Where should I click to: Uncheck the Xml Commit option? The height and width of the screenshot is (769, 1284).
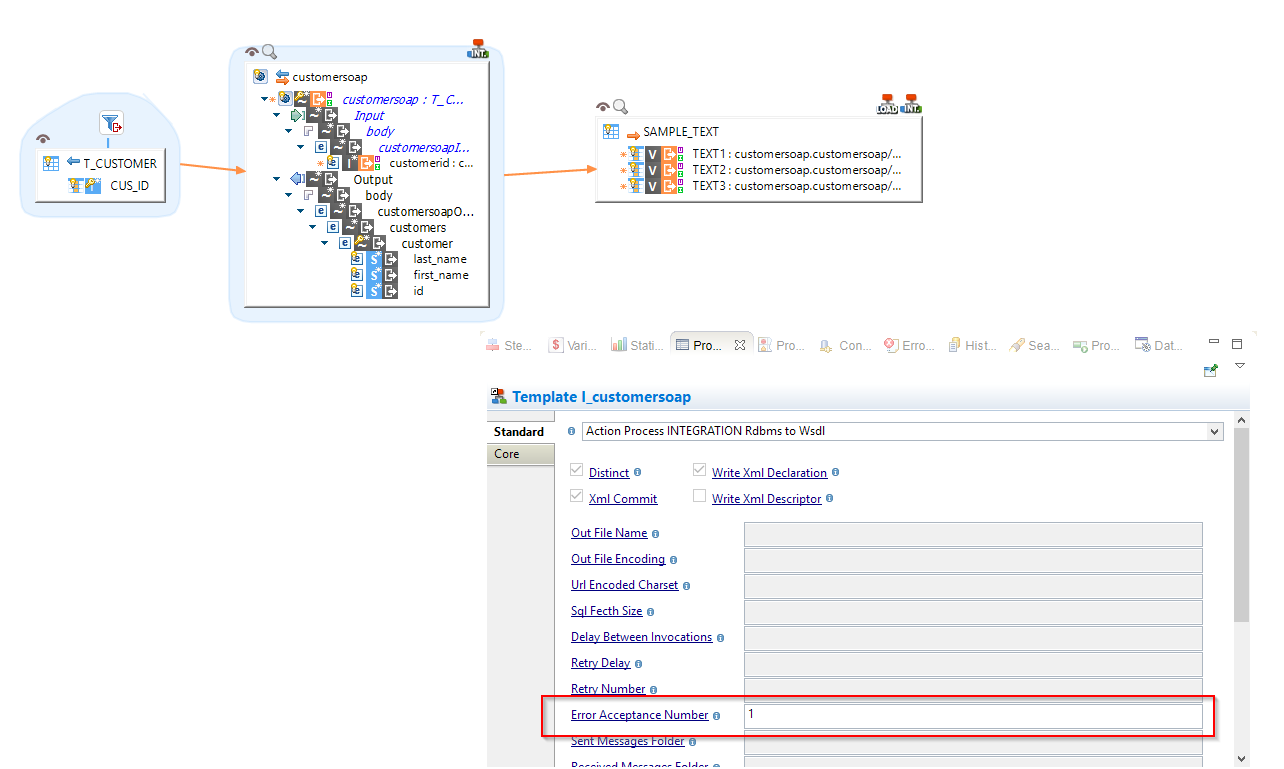(x=576, y=496)
